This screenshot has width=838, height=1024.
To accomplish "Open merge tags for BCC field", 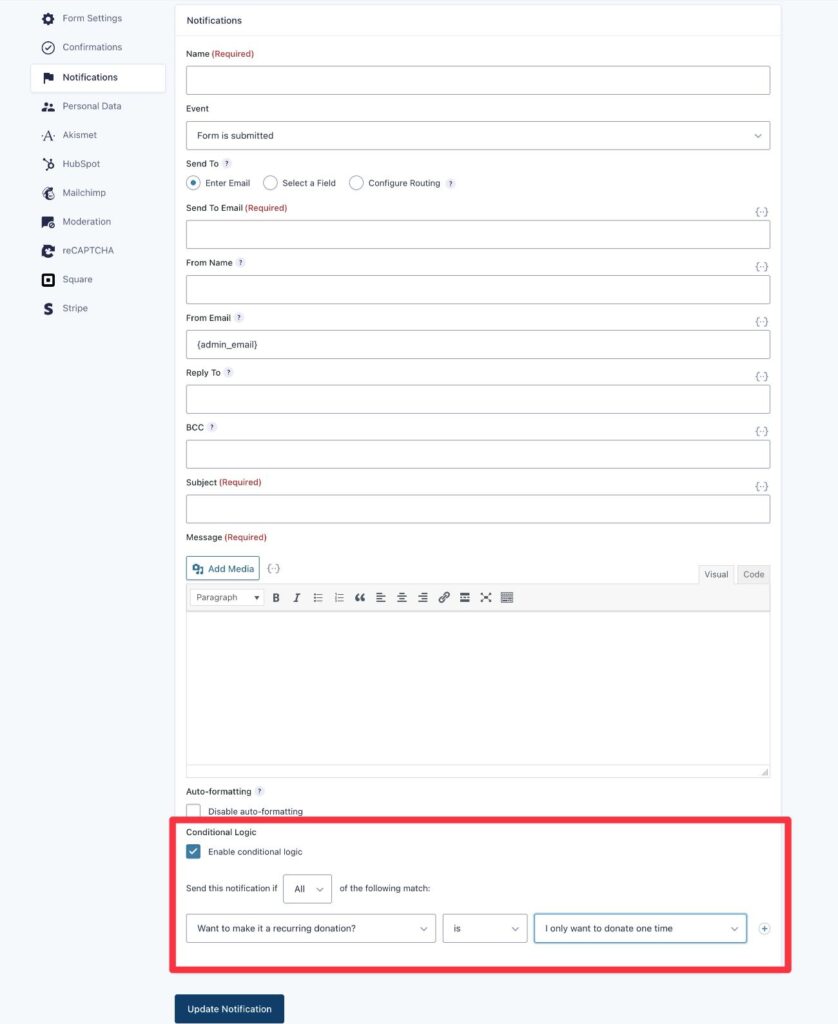I will [x=762, y=431].
